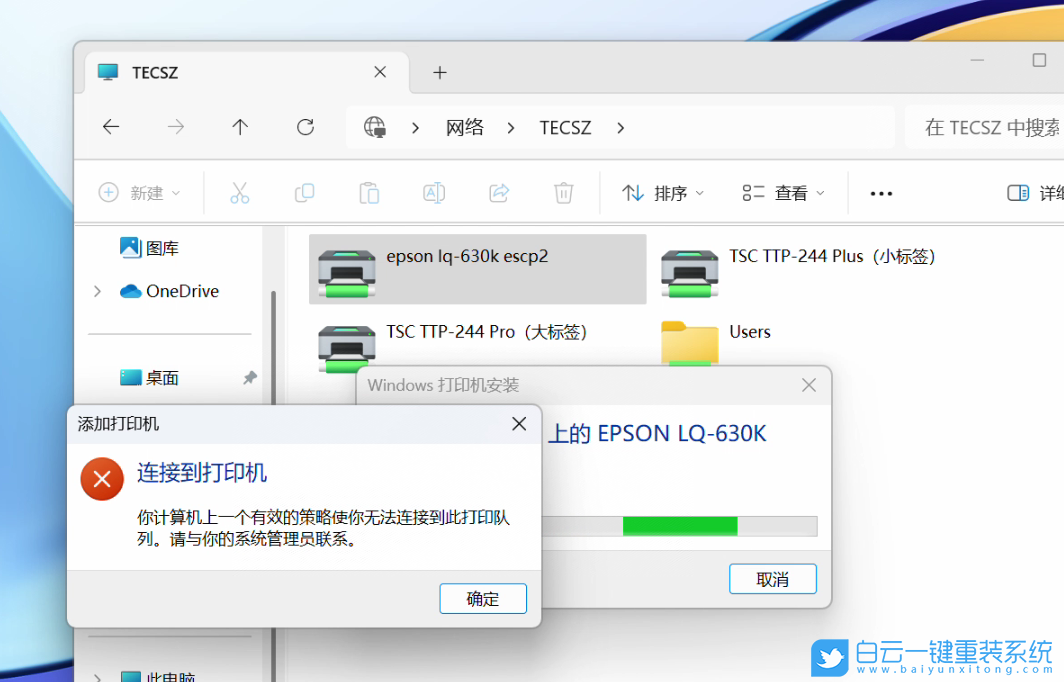Select the Rename icon in the toolbar
Viewport: 1064px width, 682px height.
tap(434, 192)
